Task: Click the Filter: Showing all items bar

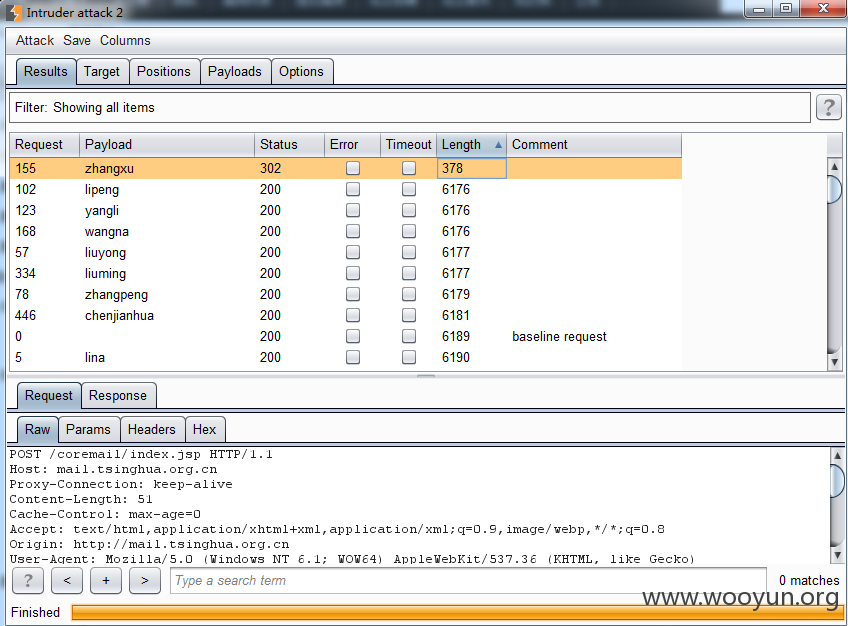Action: click(409, 108)
